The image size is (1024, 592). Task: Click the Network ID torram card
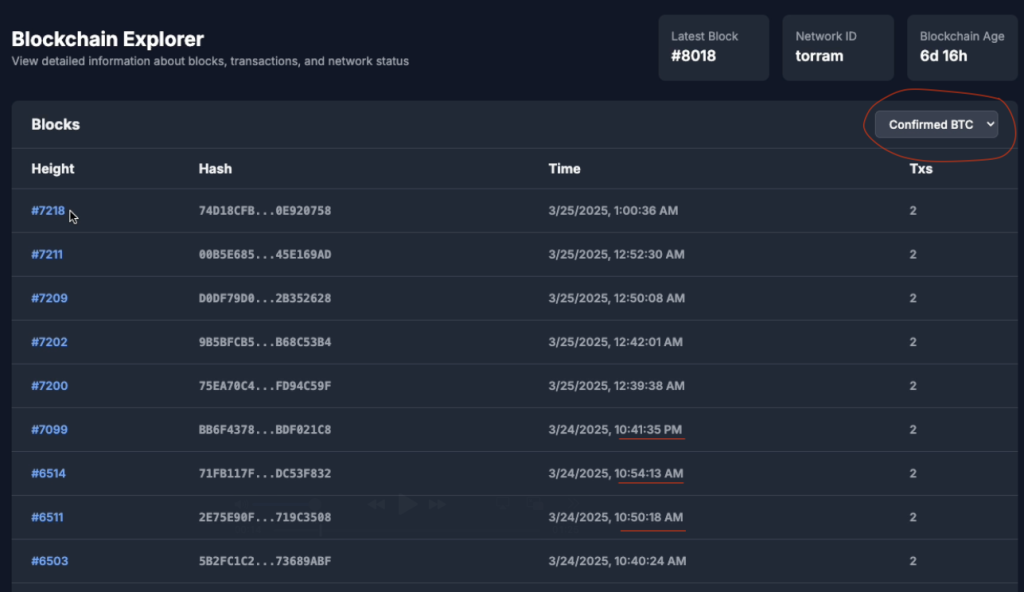[838, 48]
